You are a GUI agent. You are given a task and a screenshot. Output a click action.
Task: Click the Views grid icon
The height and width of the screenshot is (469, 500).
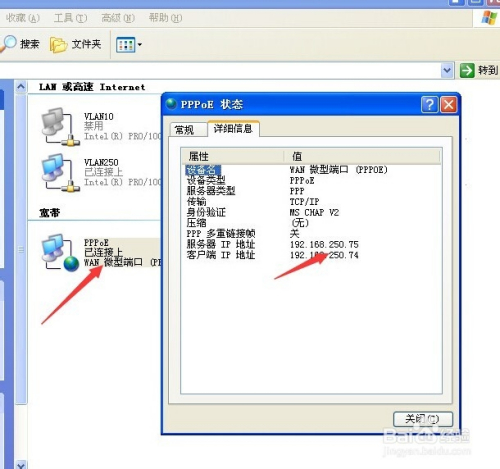[125, 45]
